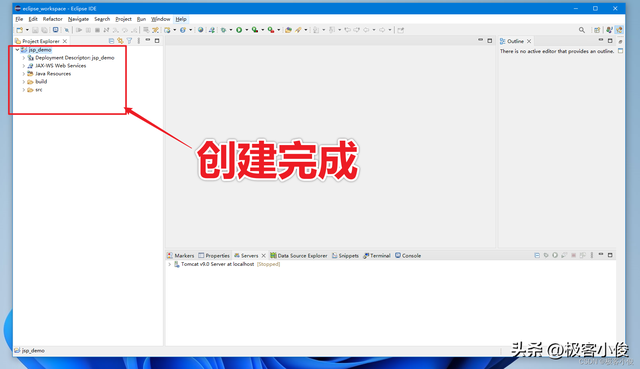Click the green Run play icon

239,30
